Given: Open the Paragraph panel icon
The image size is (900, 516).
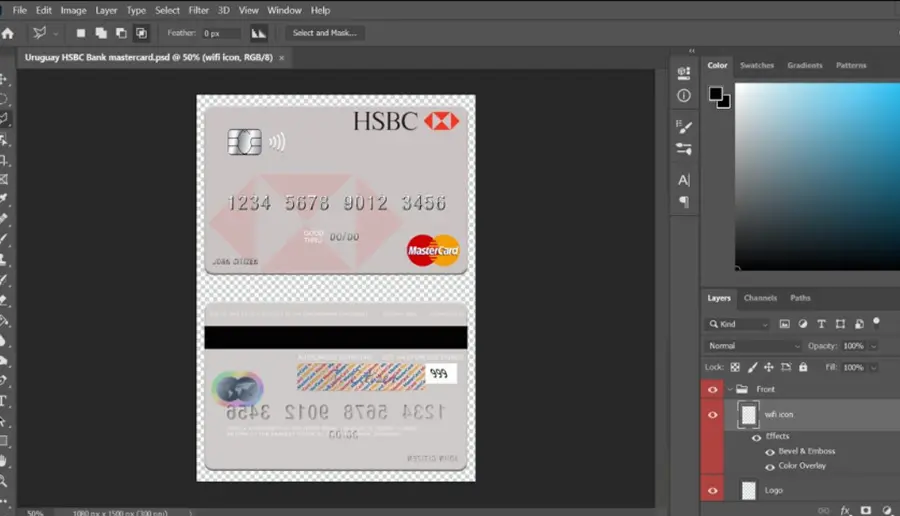Looking at the screenshot, I should 684,201.
